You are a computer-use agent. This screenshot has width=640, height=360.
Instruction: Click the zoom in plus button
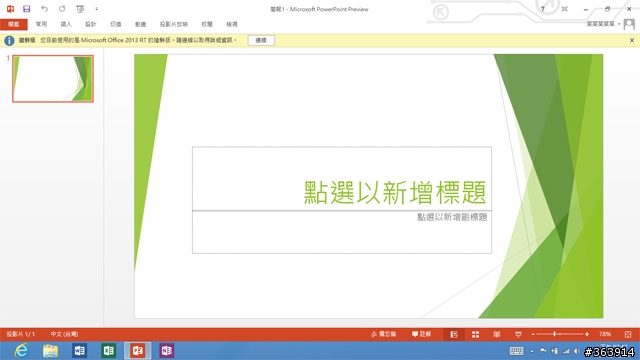coord(587,334)
